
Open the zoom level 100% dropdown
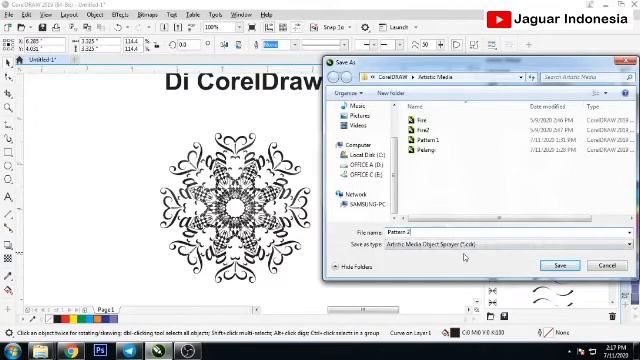click(x=239, y=27)
